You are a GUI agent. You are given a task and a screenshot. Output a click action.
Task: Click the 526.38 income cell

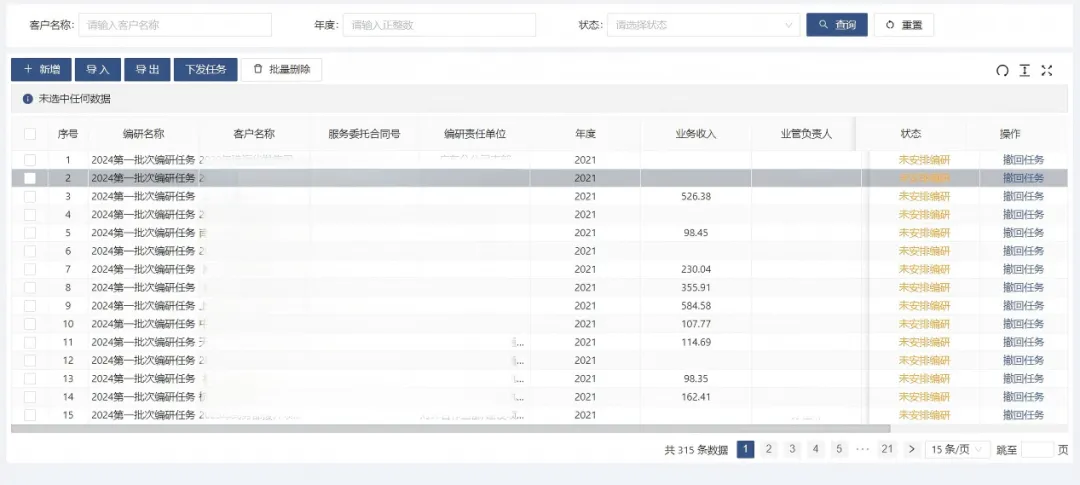coord(696,196)
